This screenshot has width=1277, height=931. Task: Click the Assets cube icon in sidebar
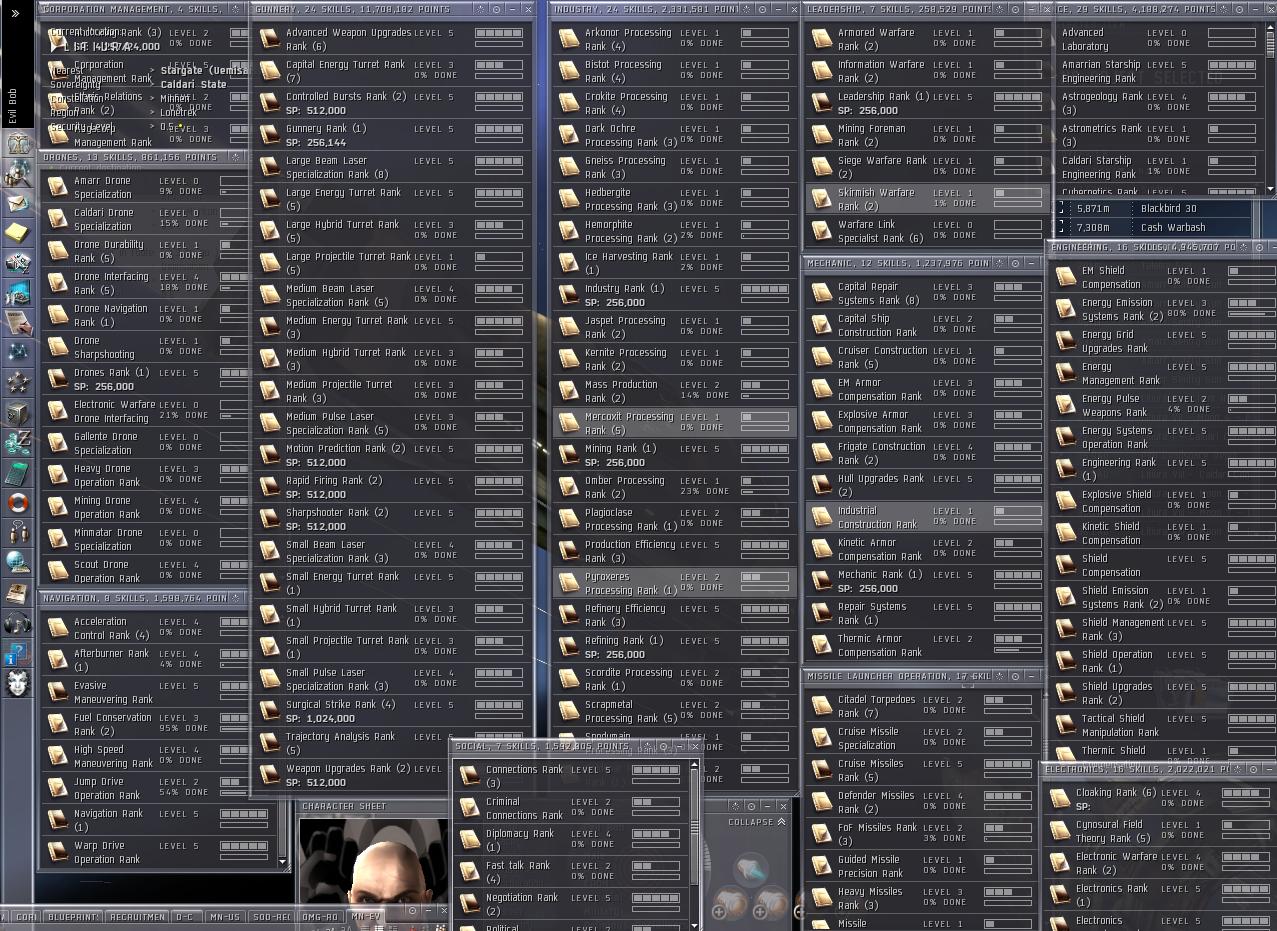click(18, 413)
